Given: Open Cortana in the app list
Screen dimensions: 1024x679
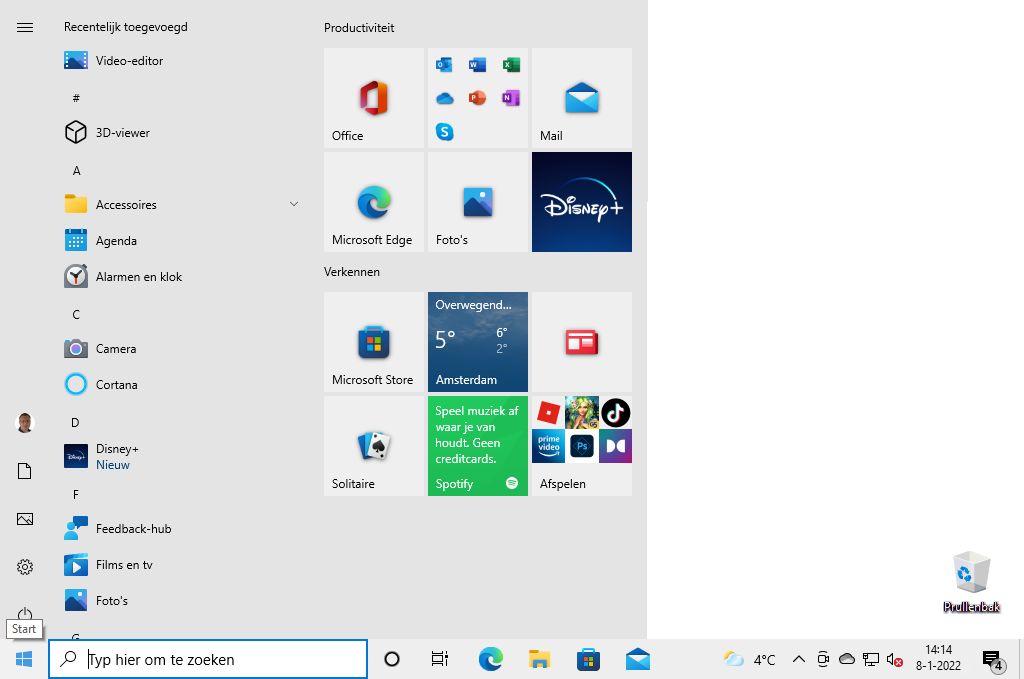Looking at the screenshot, I should [183, 385].
